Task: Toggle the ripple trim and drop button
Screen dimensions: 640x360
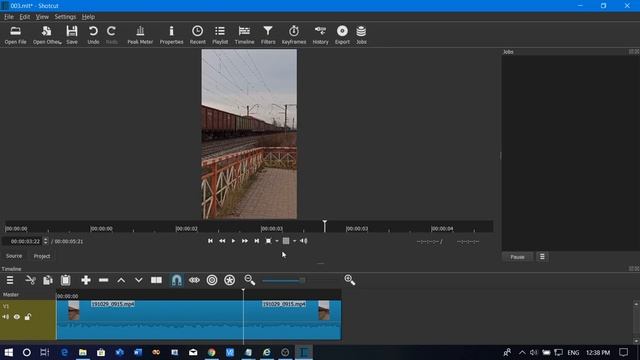Action: click(212, 280)
